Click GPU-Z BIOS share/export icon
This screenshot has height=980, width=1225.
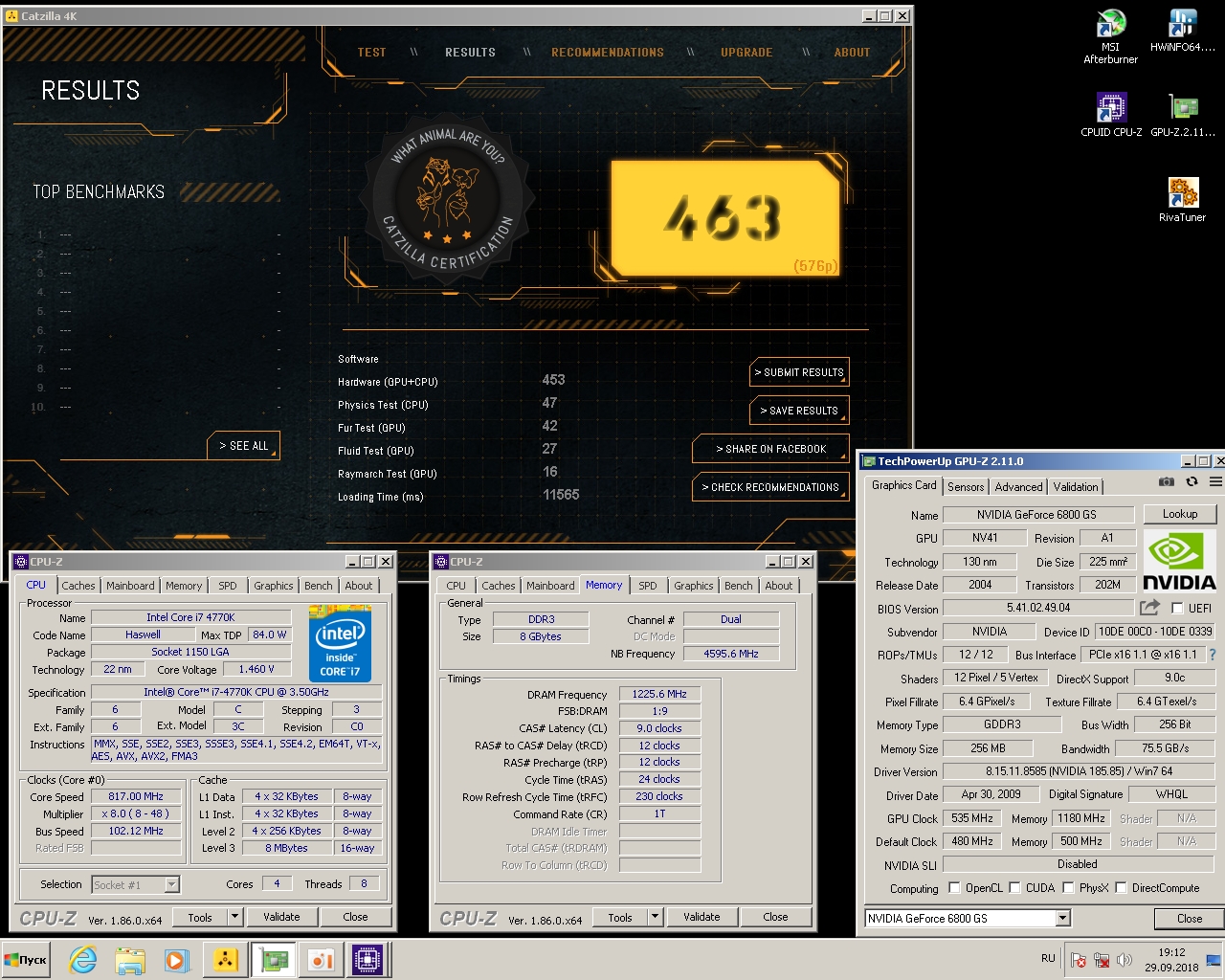click(1149, 608)
